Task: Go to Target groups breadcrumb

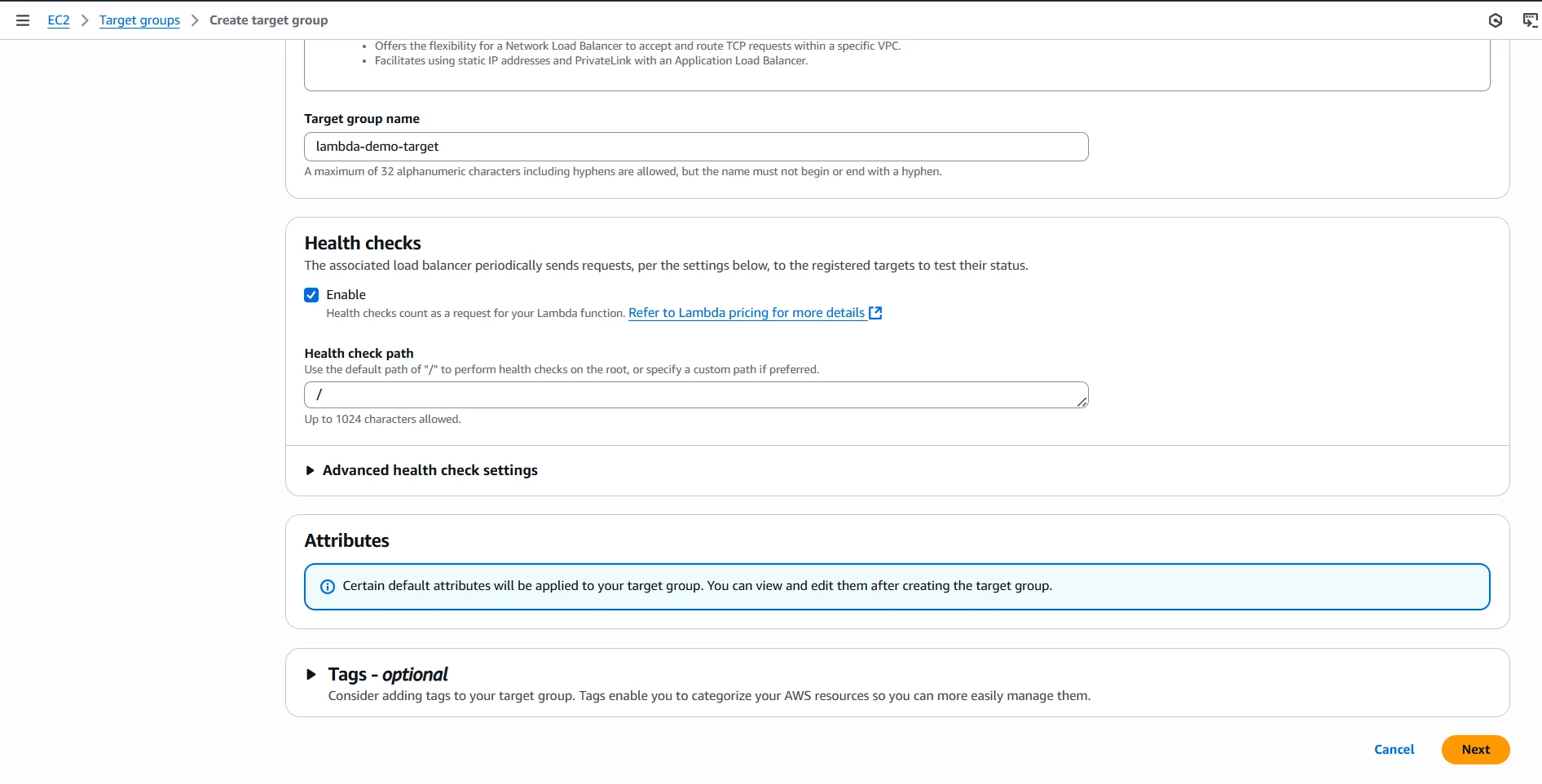Action: coord(139,20)
